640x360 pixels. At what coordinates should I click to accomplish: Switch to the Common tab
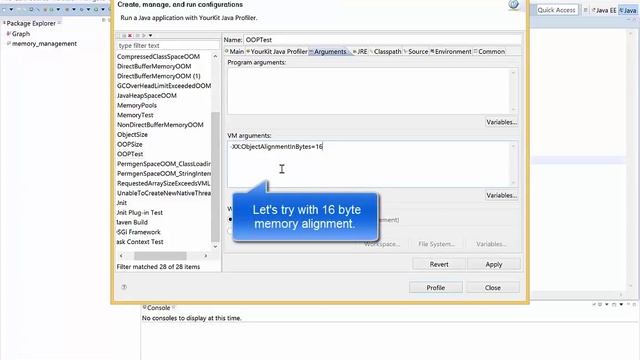click(489, 51)
